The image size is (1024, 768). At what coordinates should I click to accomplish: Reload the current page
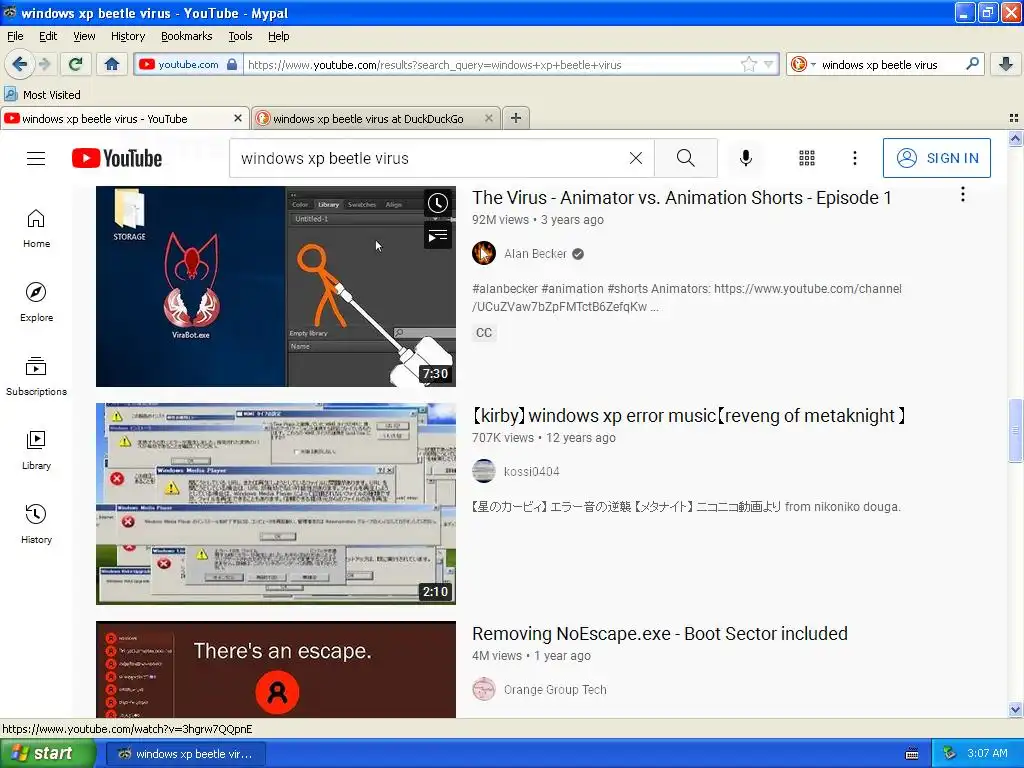click(76, 64)
